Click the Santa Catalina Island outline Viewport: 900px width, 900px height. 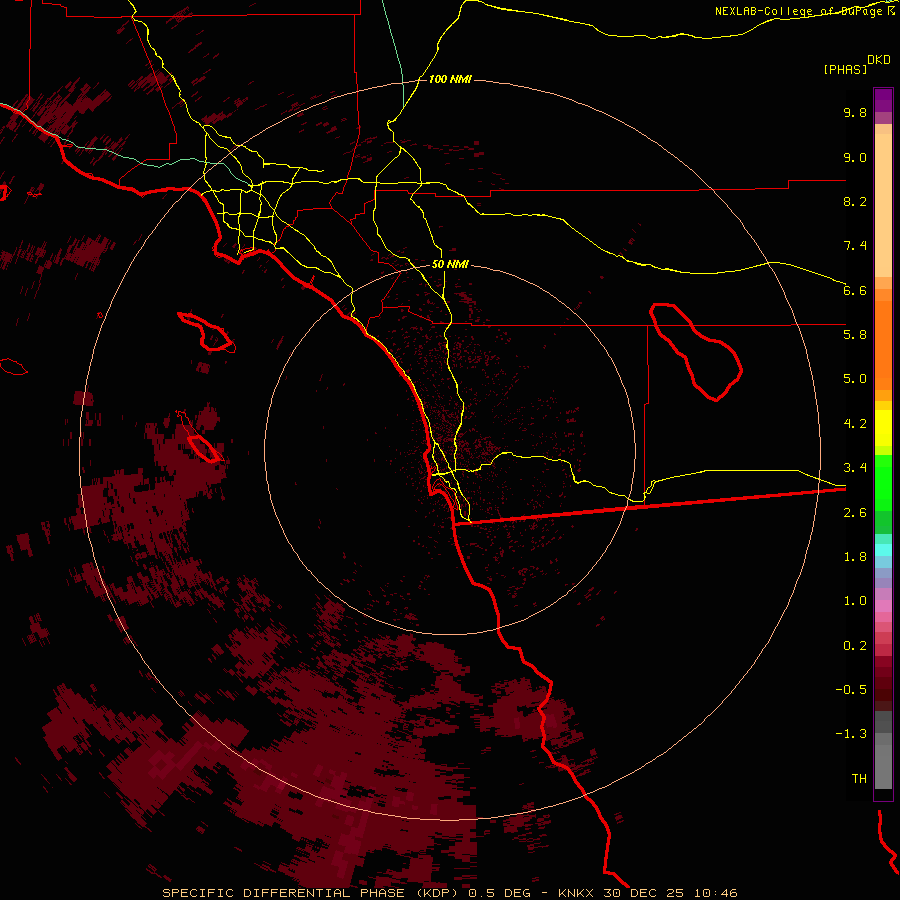pyautogui.click(x=205, y=332)
